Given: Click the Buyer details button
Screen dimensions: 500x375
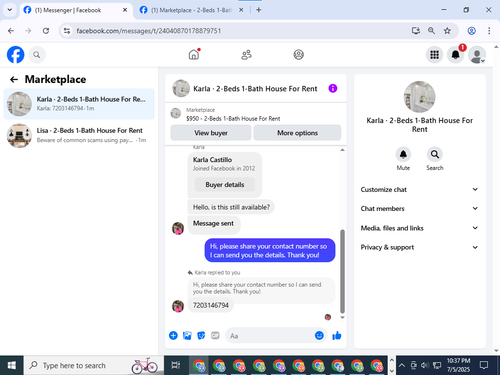Looking at the screenshot, I should (225, 185).
